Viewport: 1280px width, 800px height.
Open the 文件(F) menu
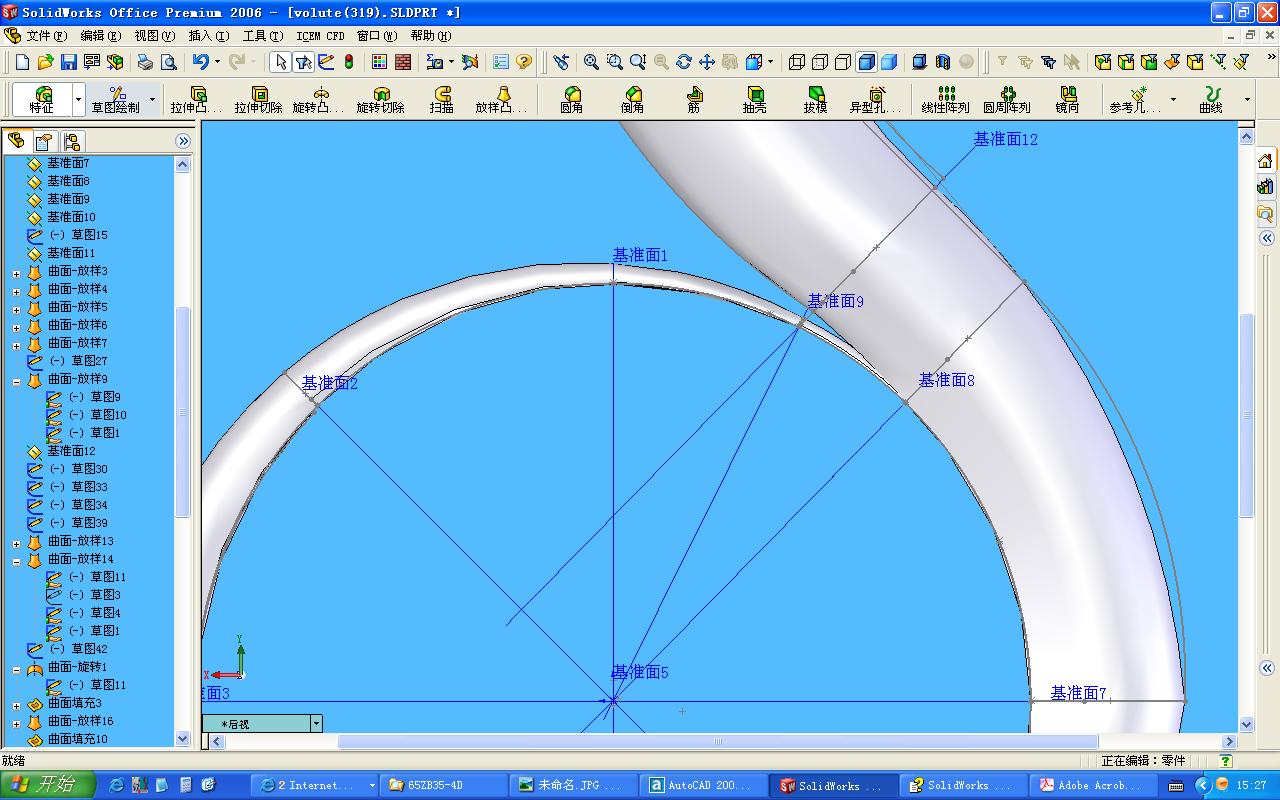47,35
